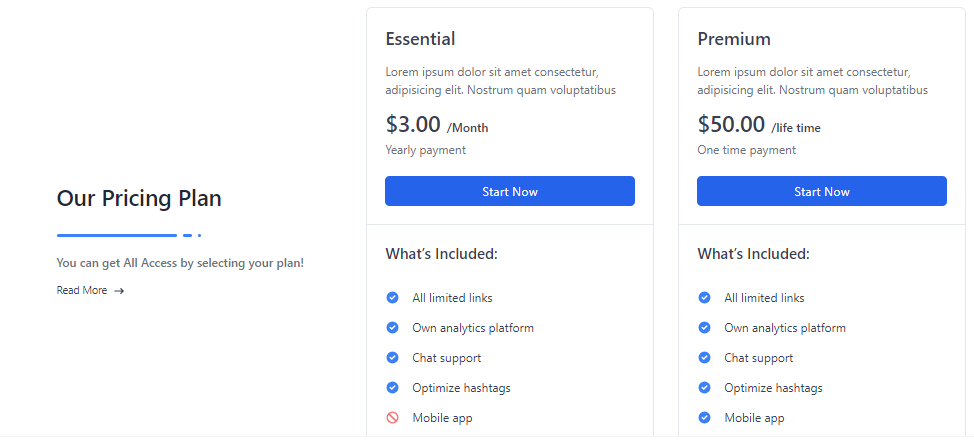Click the Lorem ipsum description in Premium card
This screenshot has width=974, height=440.
click(812, 81)
